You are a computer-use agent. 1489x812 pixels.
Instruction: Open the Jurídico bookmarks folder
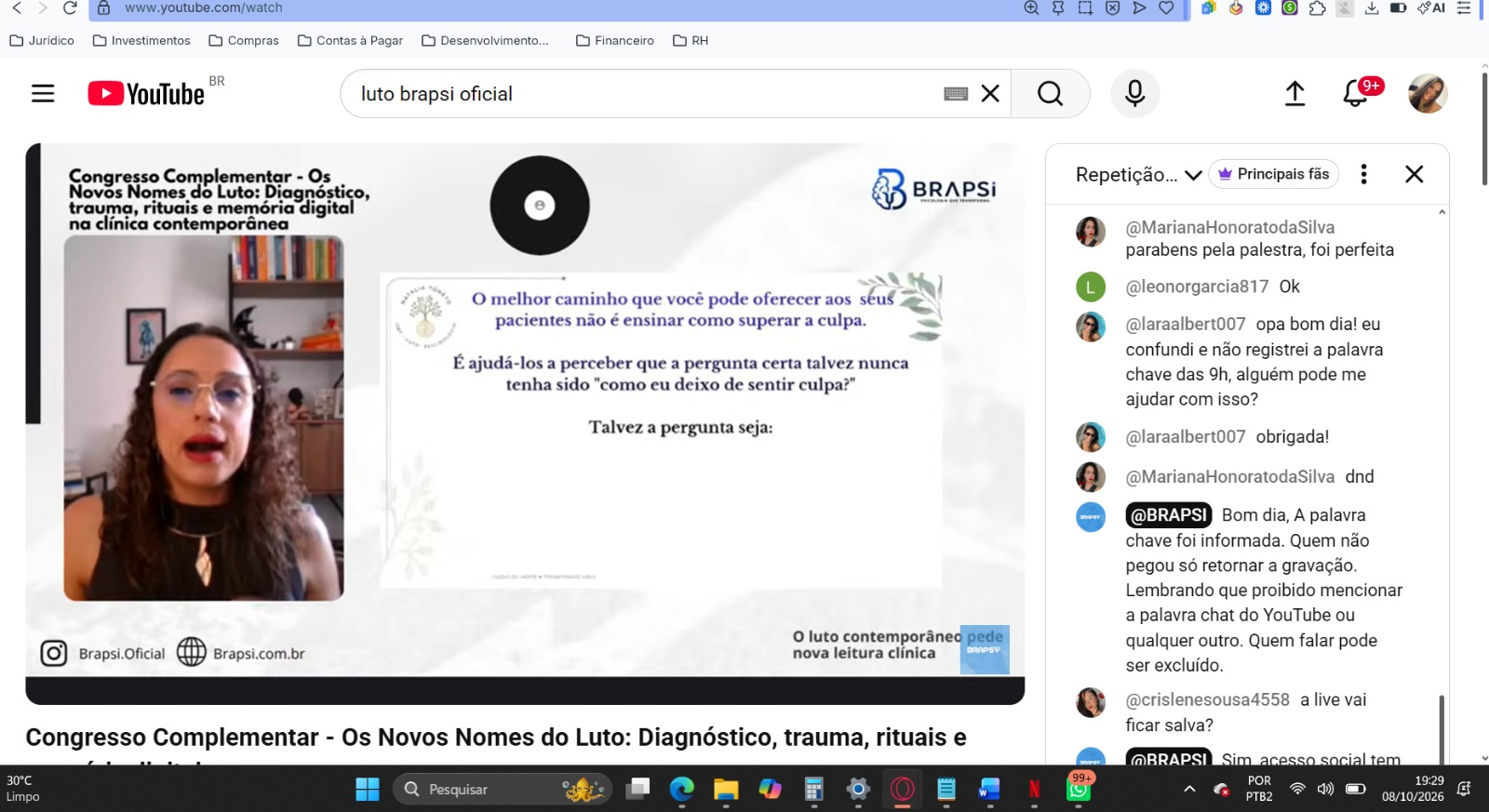[x=42, y=41]
